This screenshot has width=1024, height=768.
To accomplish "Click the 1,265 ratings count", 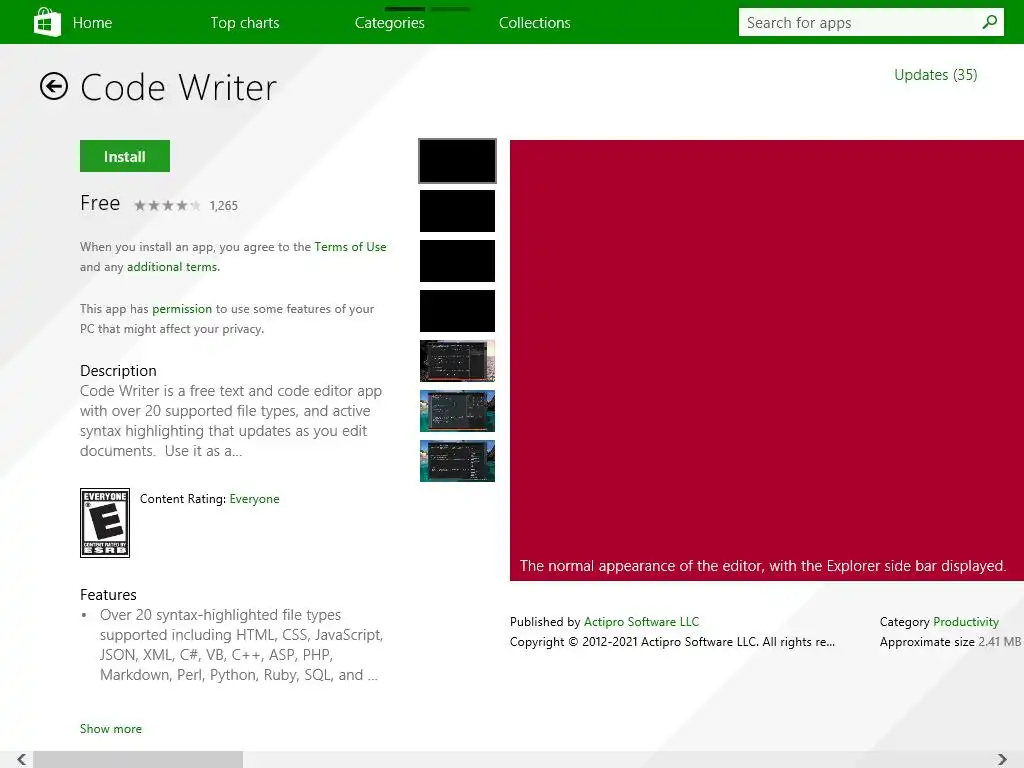I will (223, 206).
